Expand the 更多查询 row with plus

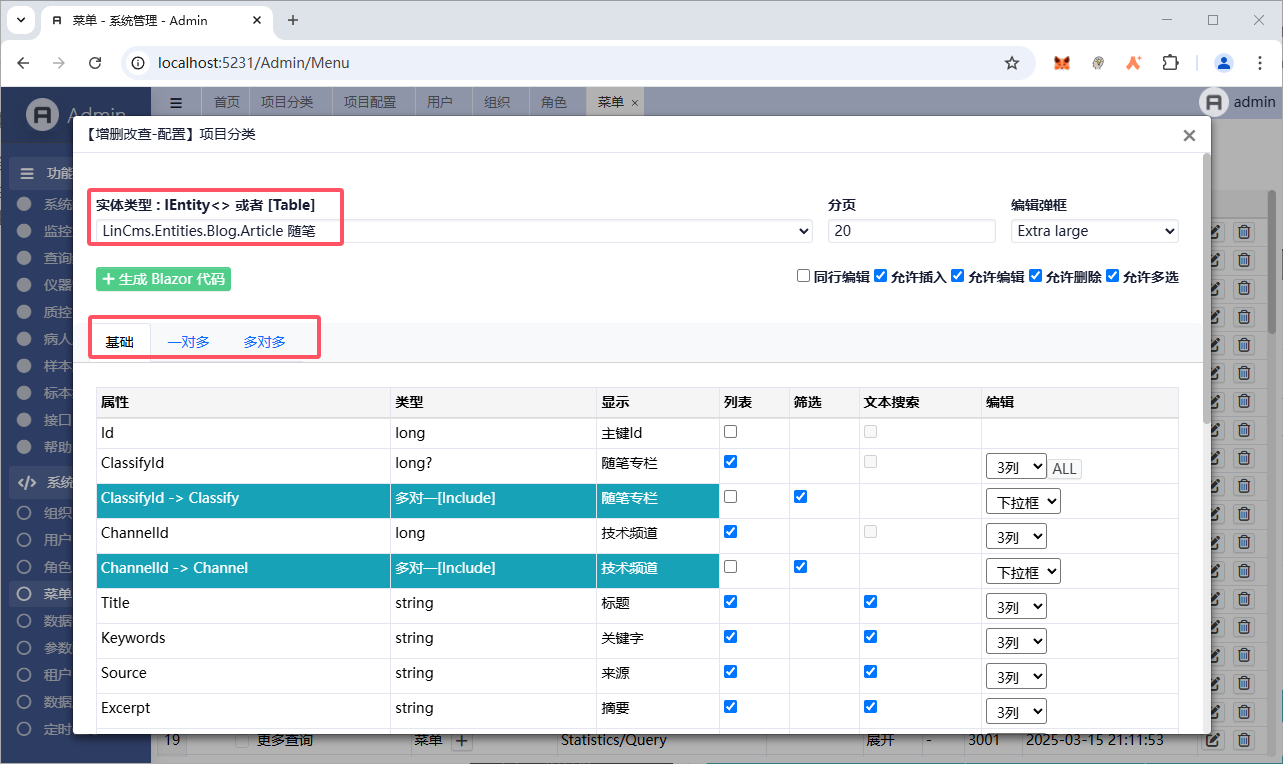pos(461,741)
